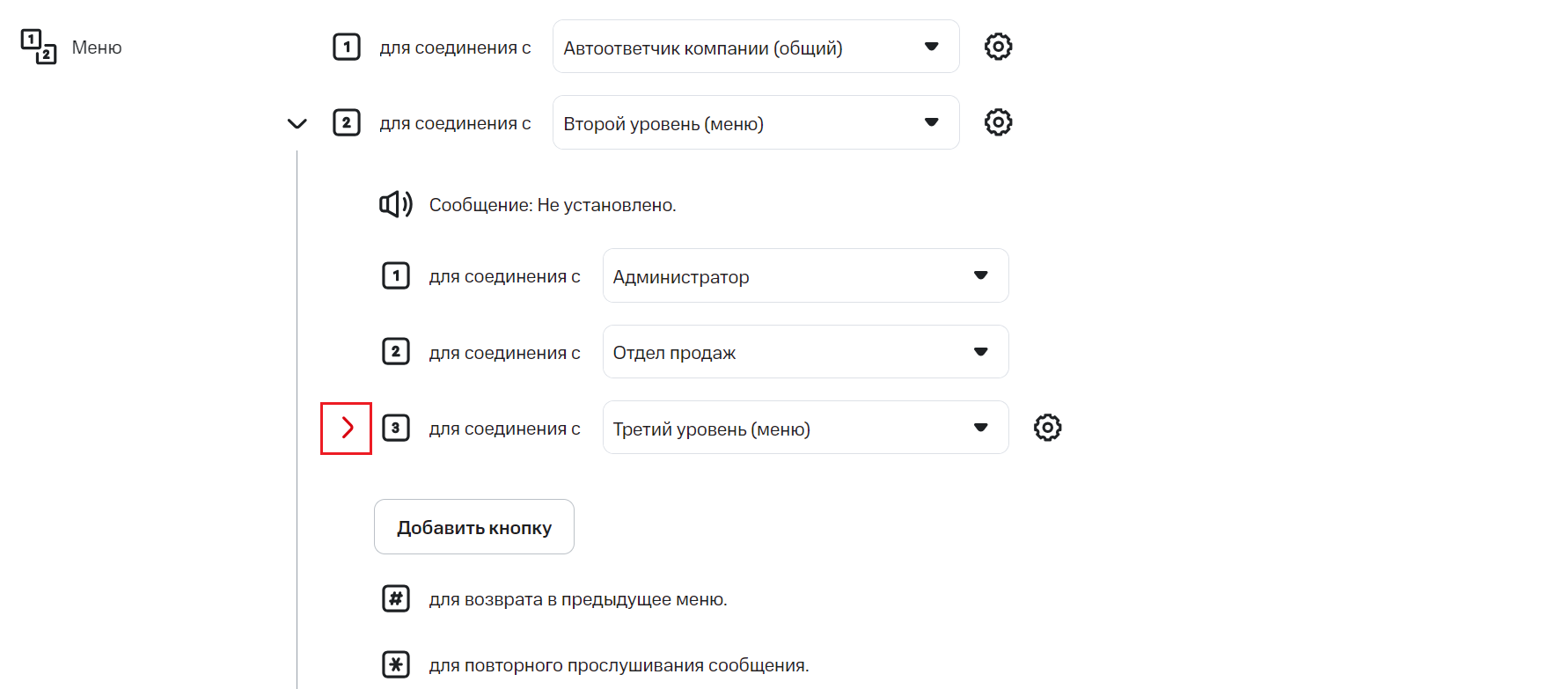Open the Автоответчик компании (общий) dropdown

(755, 47)
